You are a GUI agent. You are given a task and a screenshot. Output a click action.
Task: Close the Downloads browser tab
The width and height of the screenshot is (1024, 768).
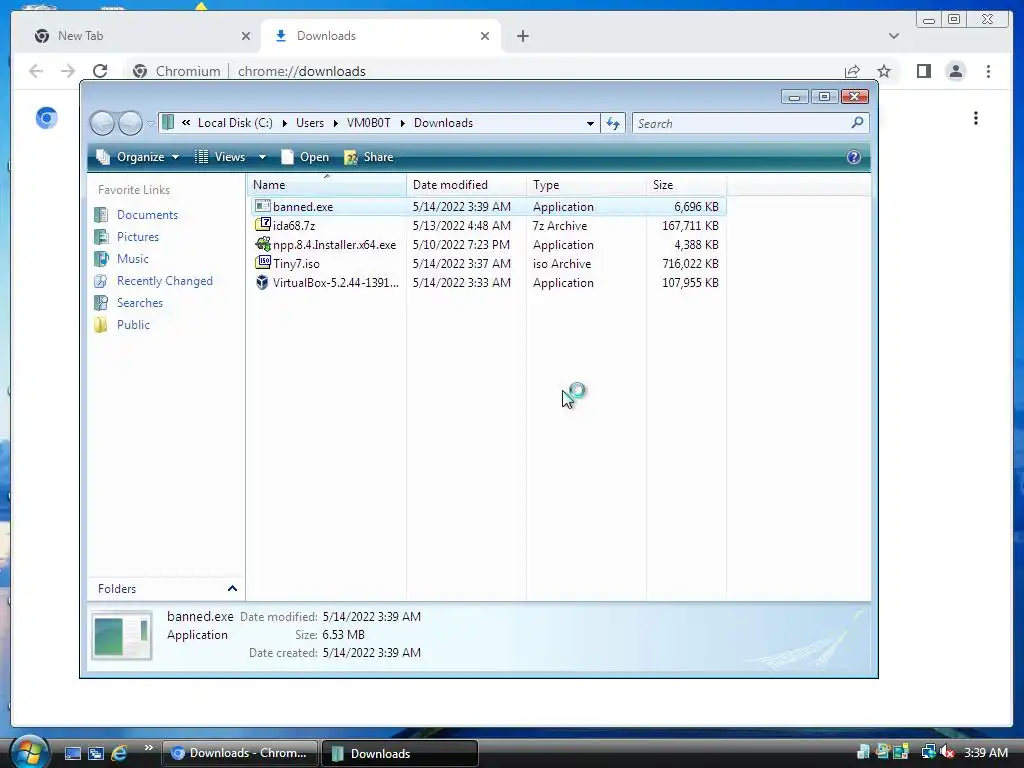(x=485, y=36)
